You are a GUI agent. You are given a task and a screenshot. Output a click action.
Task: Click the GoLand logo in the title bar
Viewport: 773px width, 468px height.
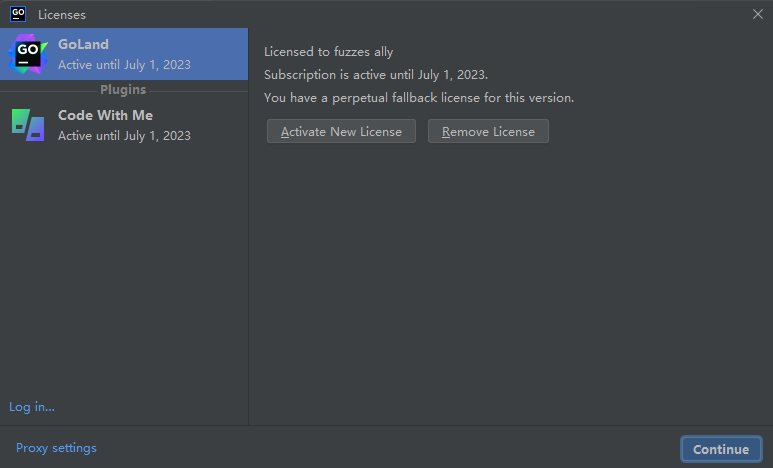pyautogui.click(x=18, y=14)
